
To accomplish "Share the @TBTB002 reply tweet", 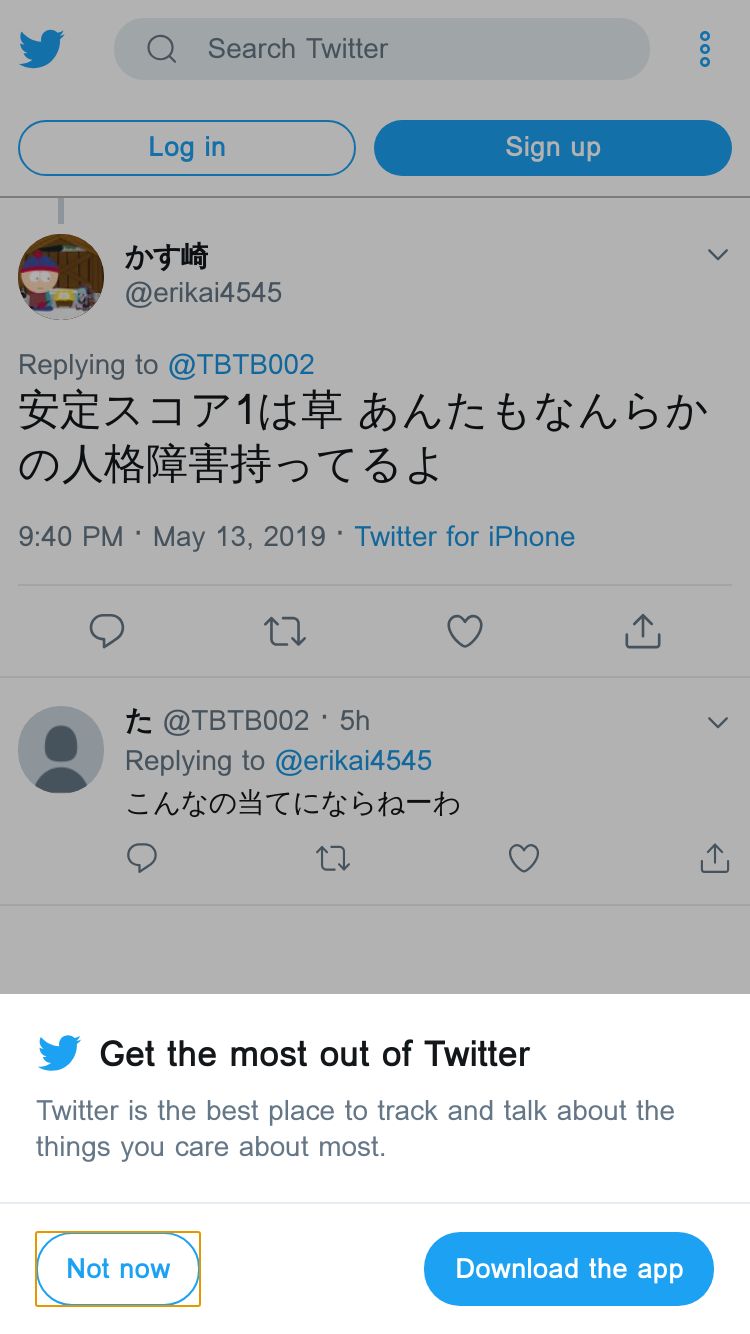I will [714, 858].
